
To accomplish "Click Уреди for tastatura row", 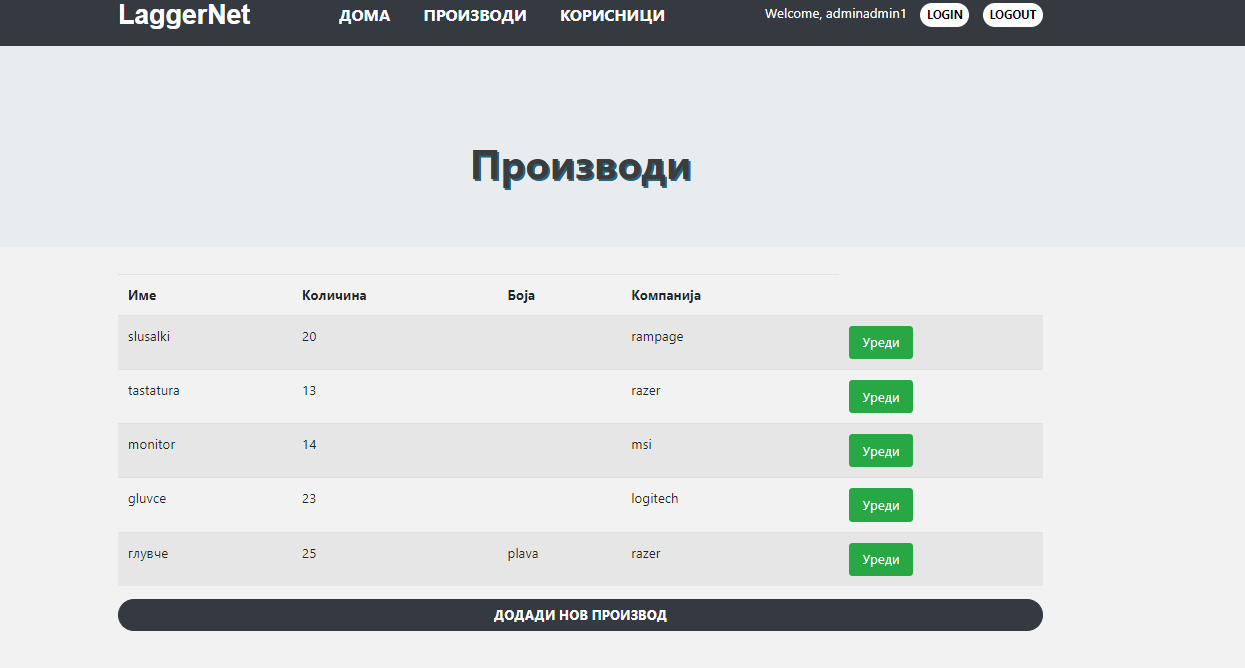I will pyautogui.click(x=880, y=397).
